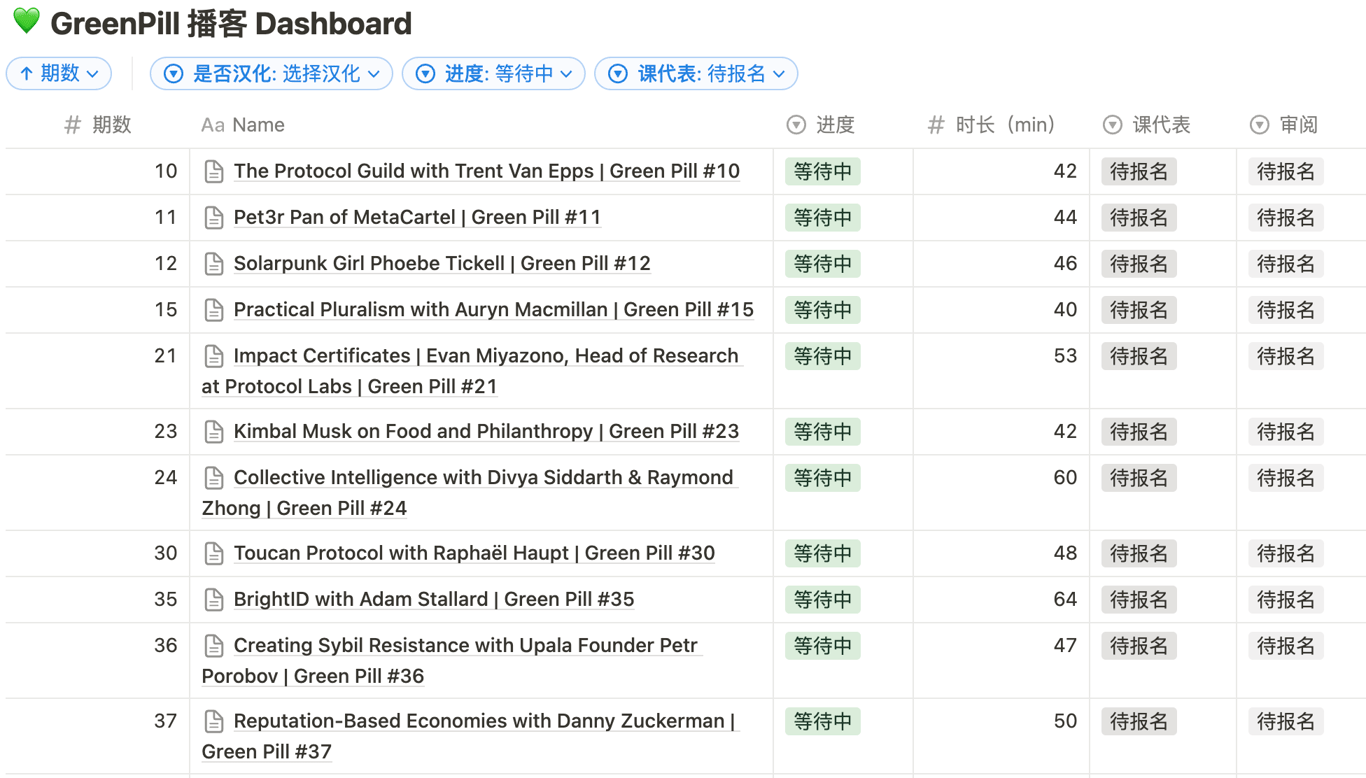The height and width of the screenshot is (778, 1366).
Task: Click page icon beside Practical Pluralism row
Action: (214, 310)
